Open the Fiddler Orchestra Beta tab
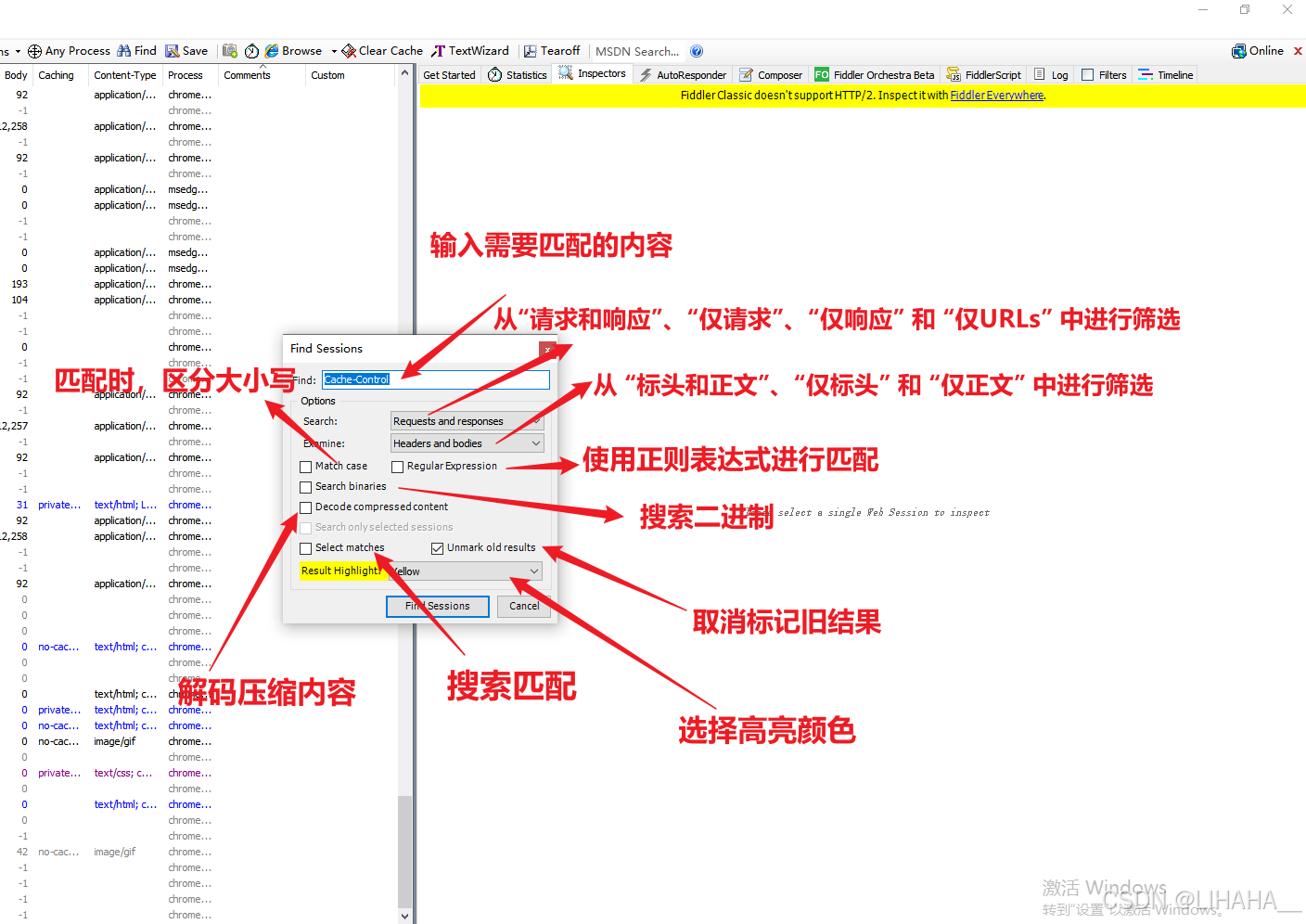The width and height of the screenshot is (1306, 924). point(875,75)
